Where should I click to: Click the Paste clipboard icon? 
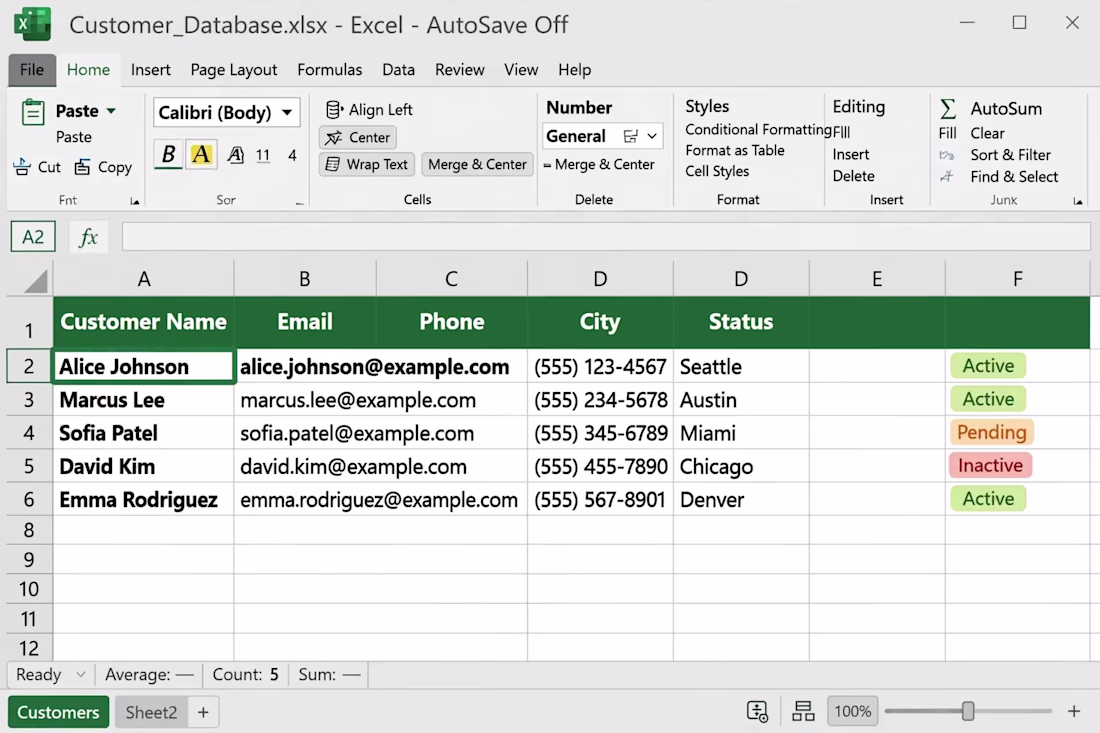click(x=32, y=112)
